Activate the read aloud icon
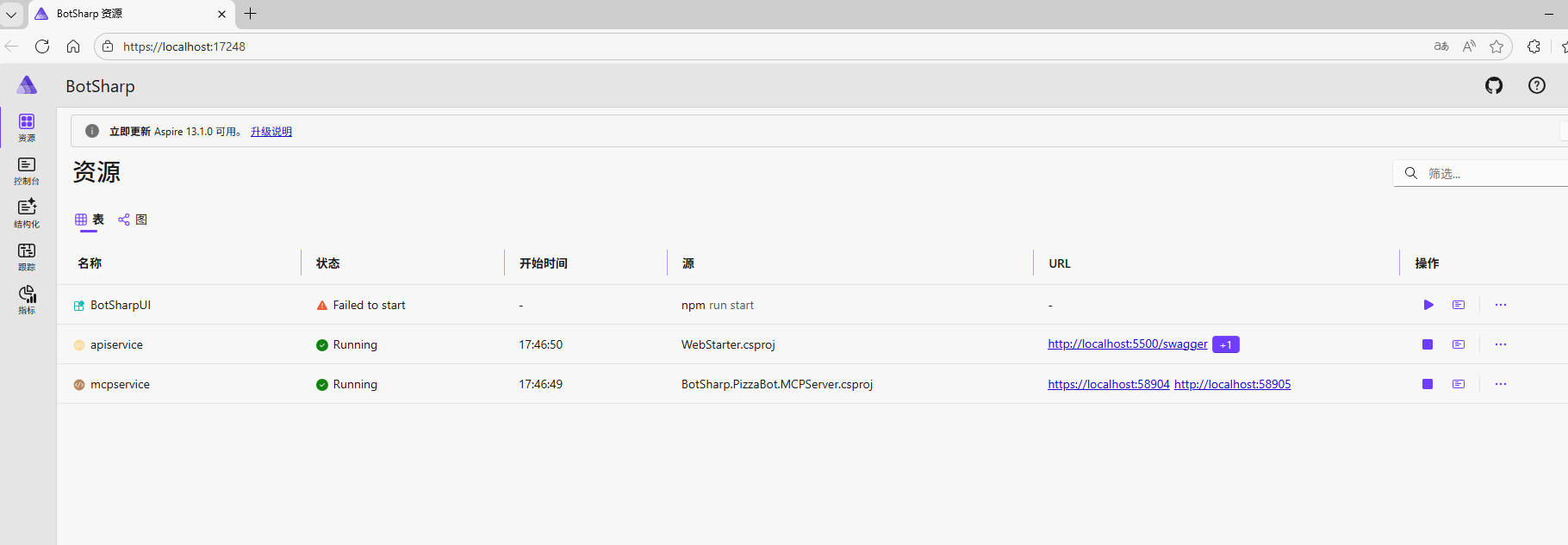 point(1469,46)
